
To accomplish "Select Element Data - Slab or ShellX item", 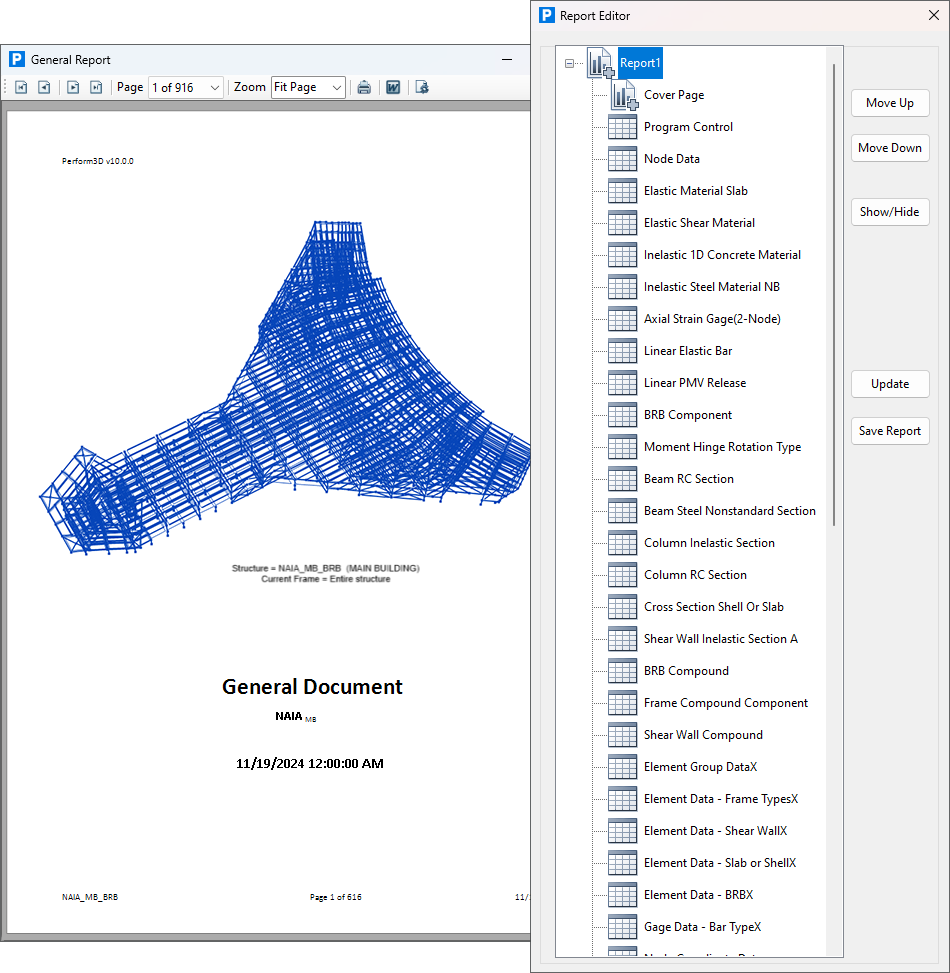I will pos(720,863).
